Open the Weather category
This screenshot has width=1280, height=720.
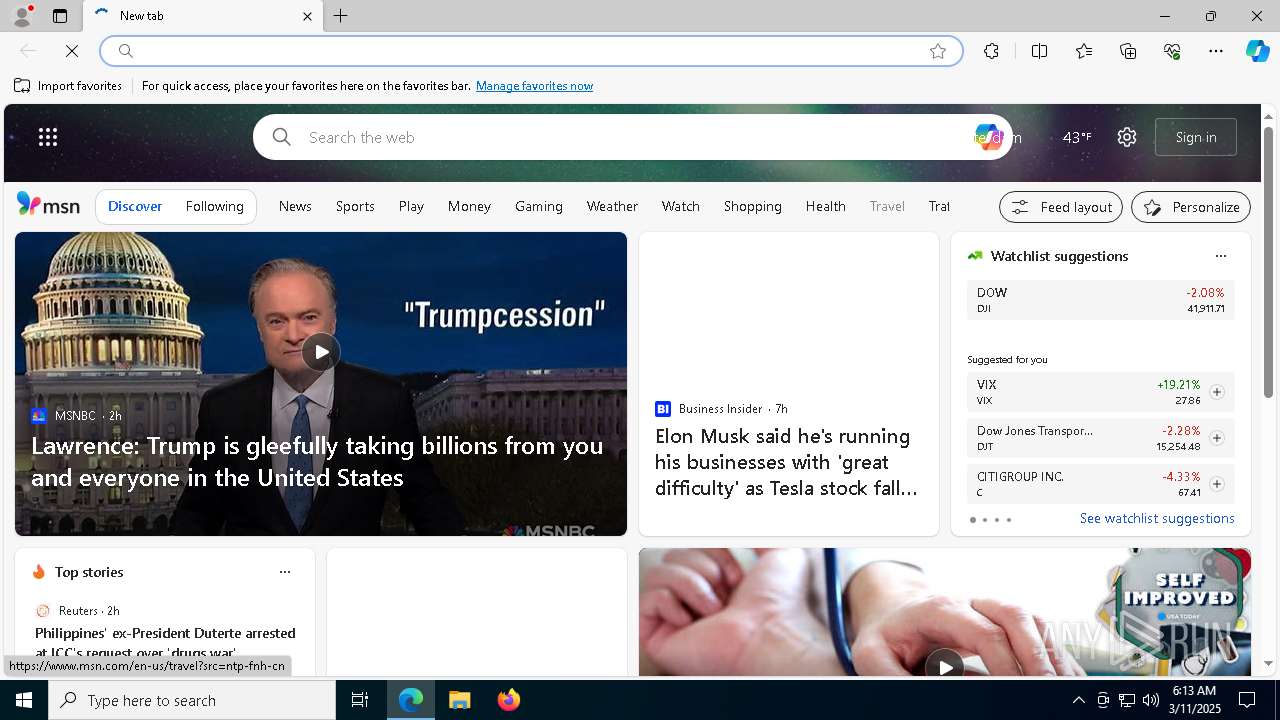tap(612, 206)
